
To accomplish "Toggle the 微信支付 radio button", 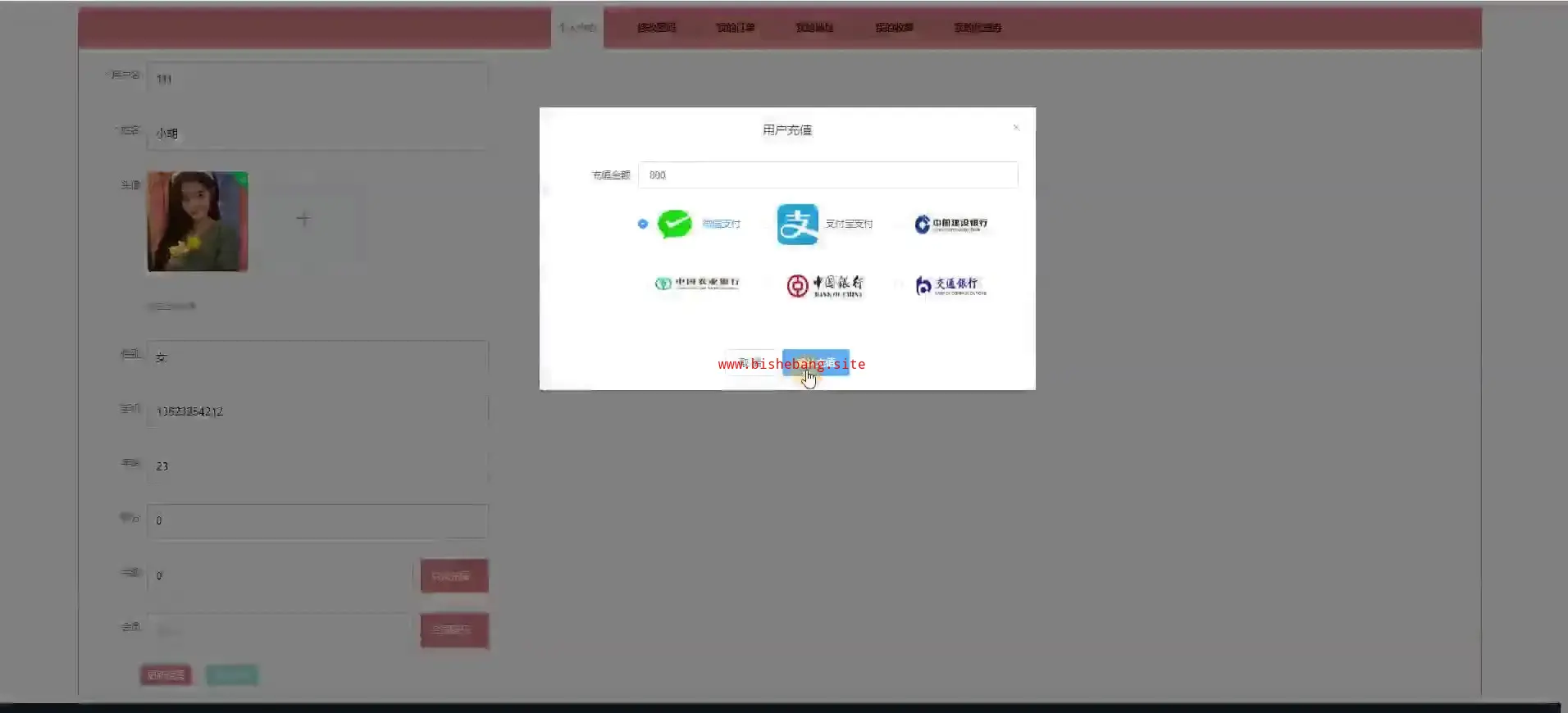I will coord(642,224).
